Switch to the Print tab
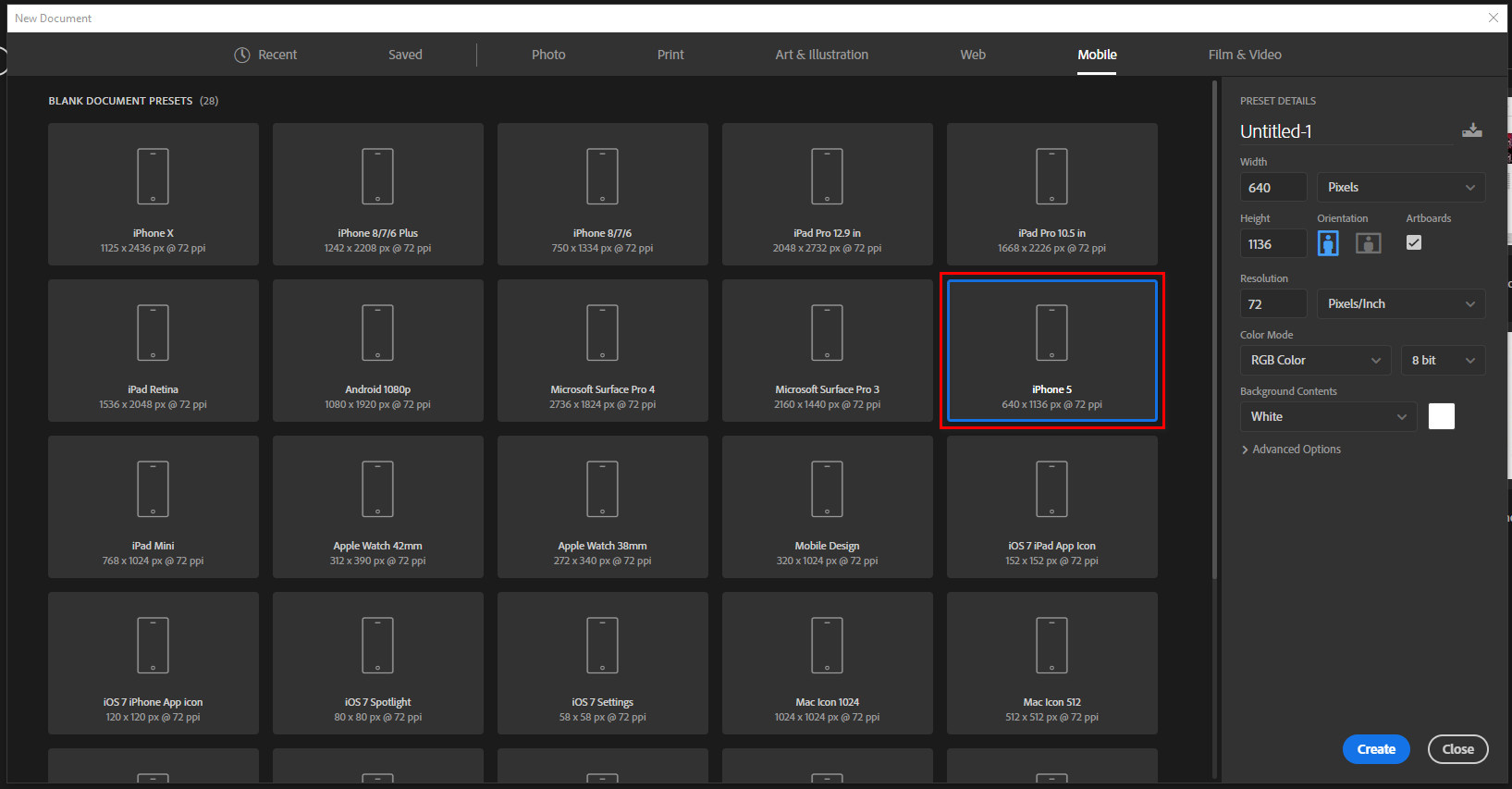The height and width of the screenshot is (789, 1512). (x=670, y=55)
